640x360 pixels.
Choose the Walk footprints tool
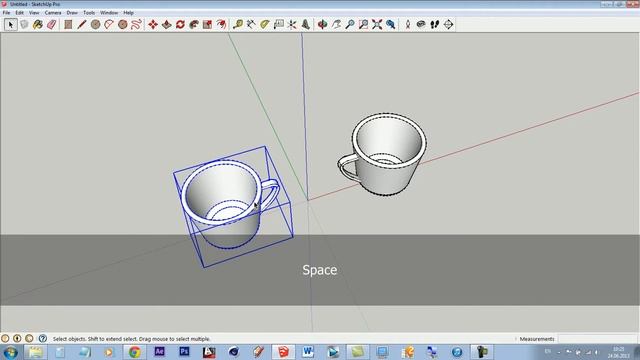tap(435, 24)
